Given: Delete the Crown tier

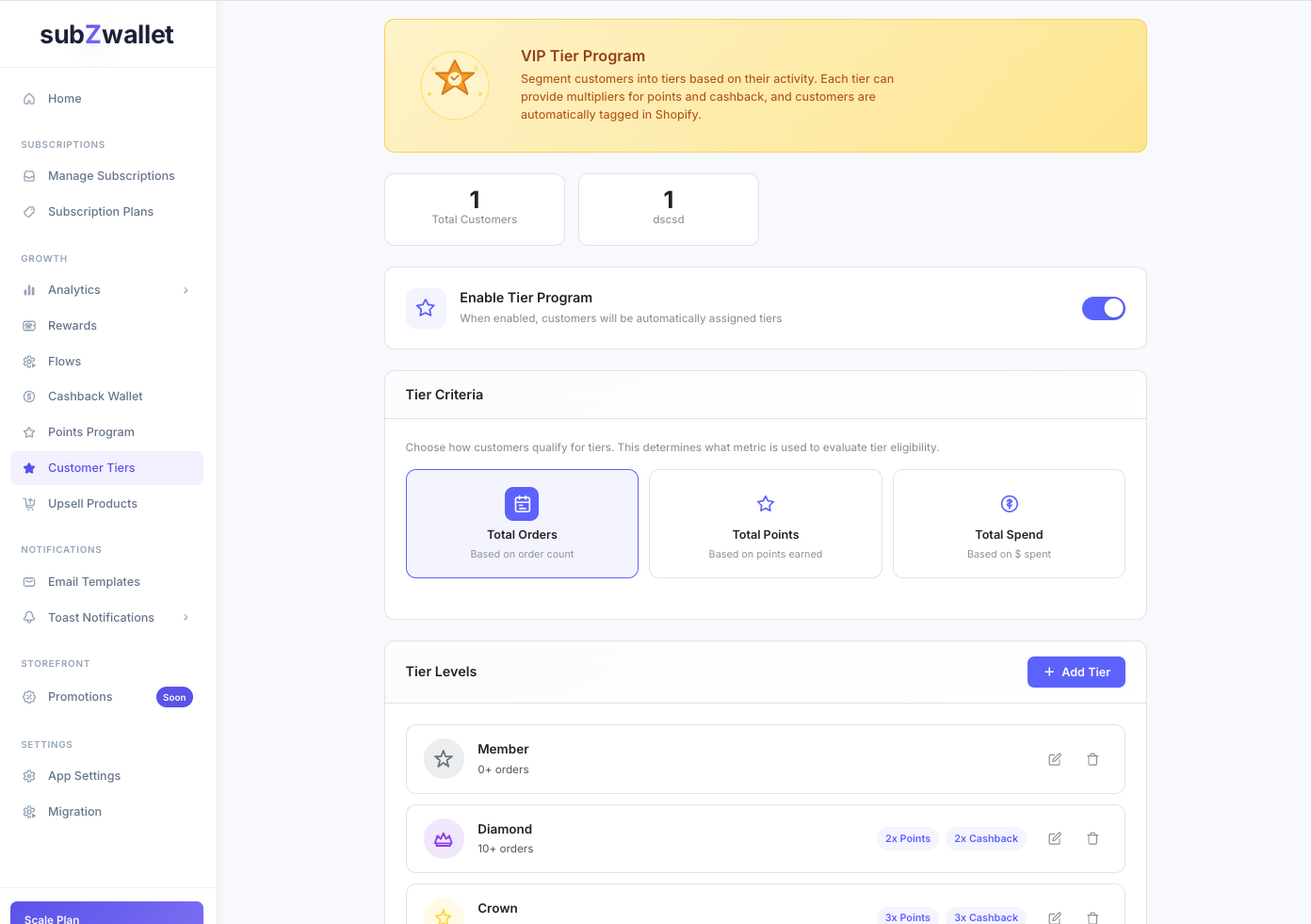Looking at the screenshot, I should [1092, 917].
